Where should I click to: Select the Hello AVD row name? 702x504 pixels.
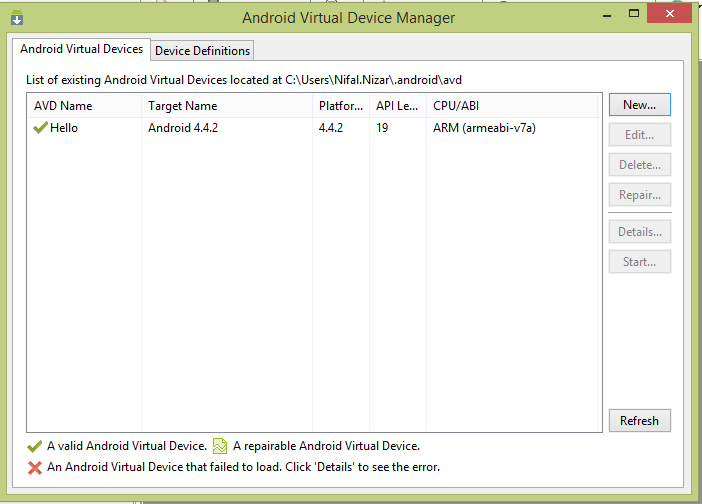point(64,128)
